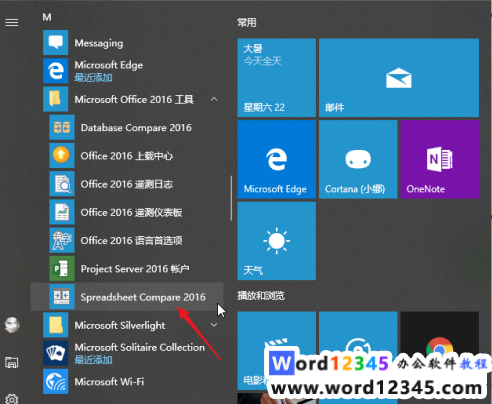Click the Office 2016 遥测仪表板 icon

click(62, 212)
